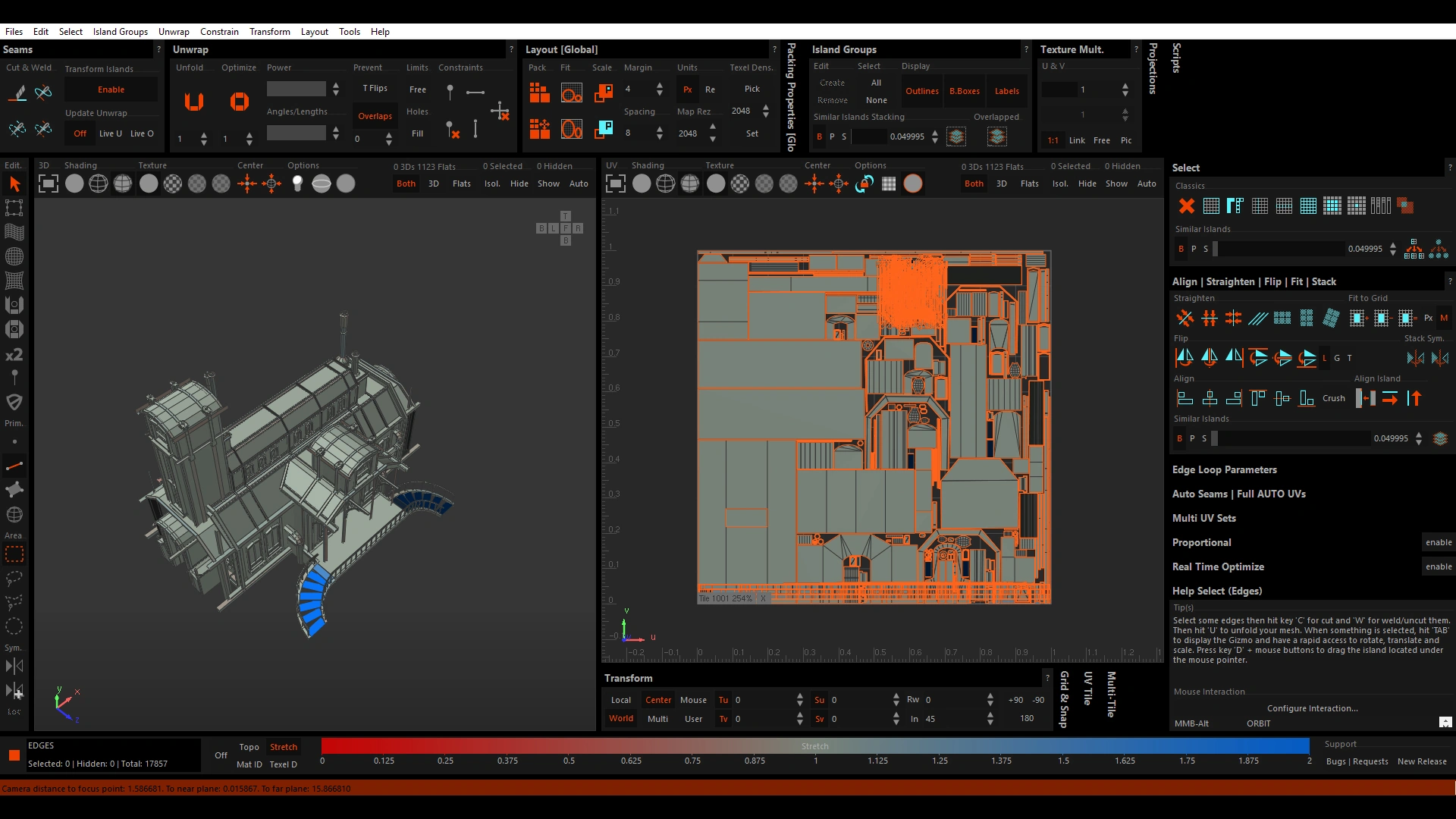Click the flip horizontal island icon
The image size is (1456, 819).
(1184, 357)
